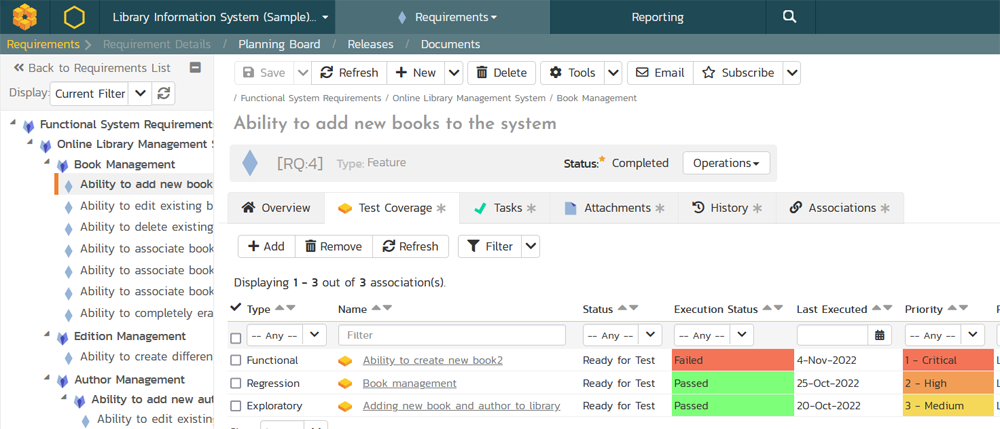This screenshot has width=1000, height=429.
Task: Collapse the Book Management tree node
Action: click(47, 164)
